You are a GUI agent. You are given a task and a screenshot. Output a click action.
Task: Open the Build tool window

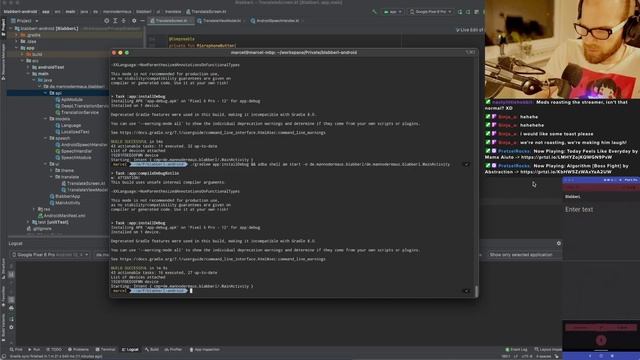tap(151, 349)
